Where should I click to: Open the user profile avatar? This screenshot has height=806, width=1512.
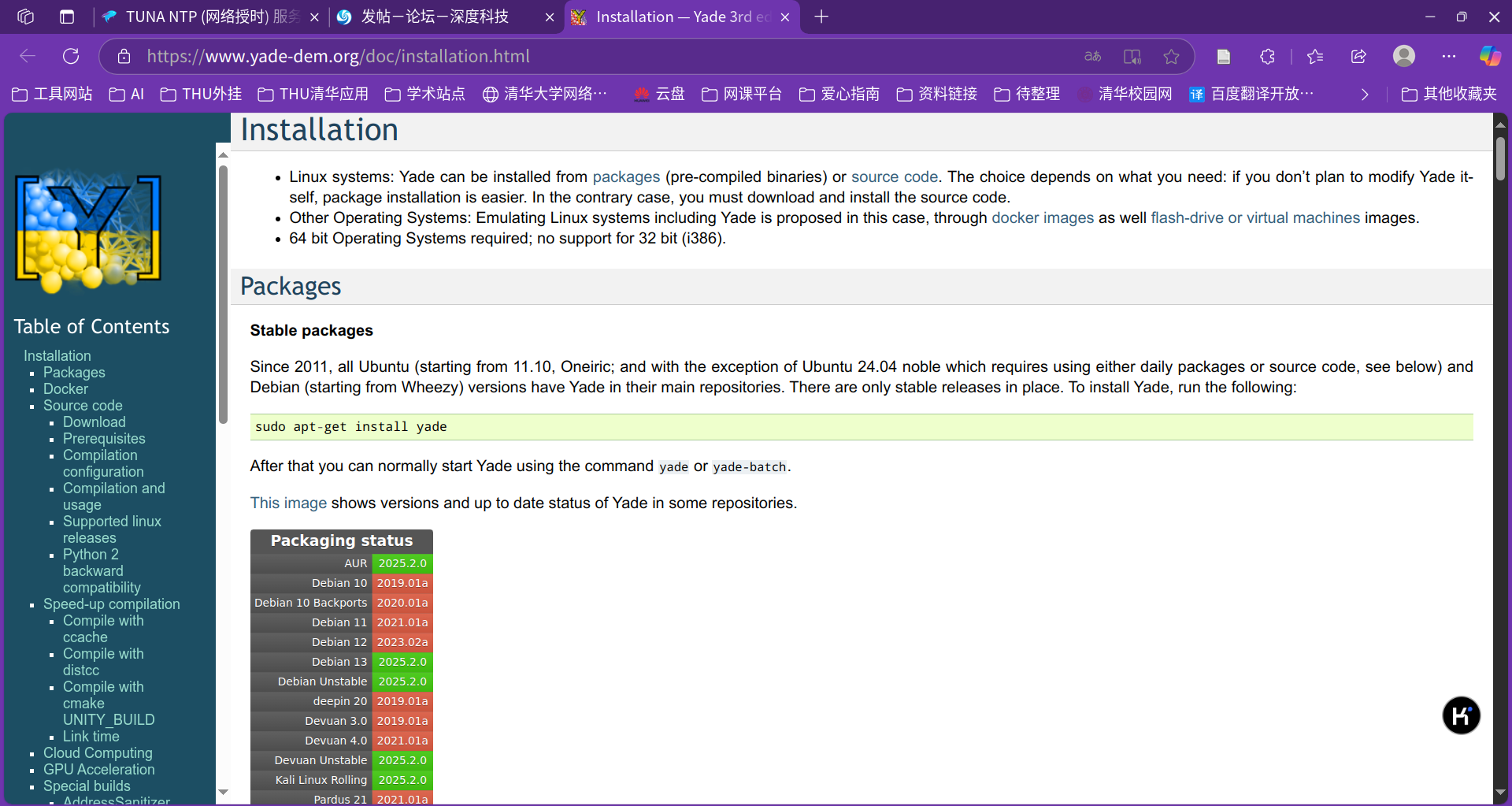[1404, 56]
